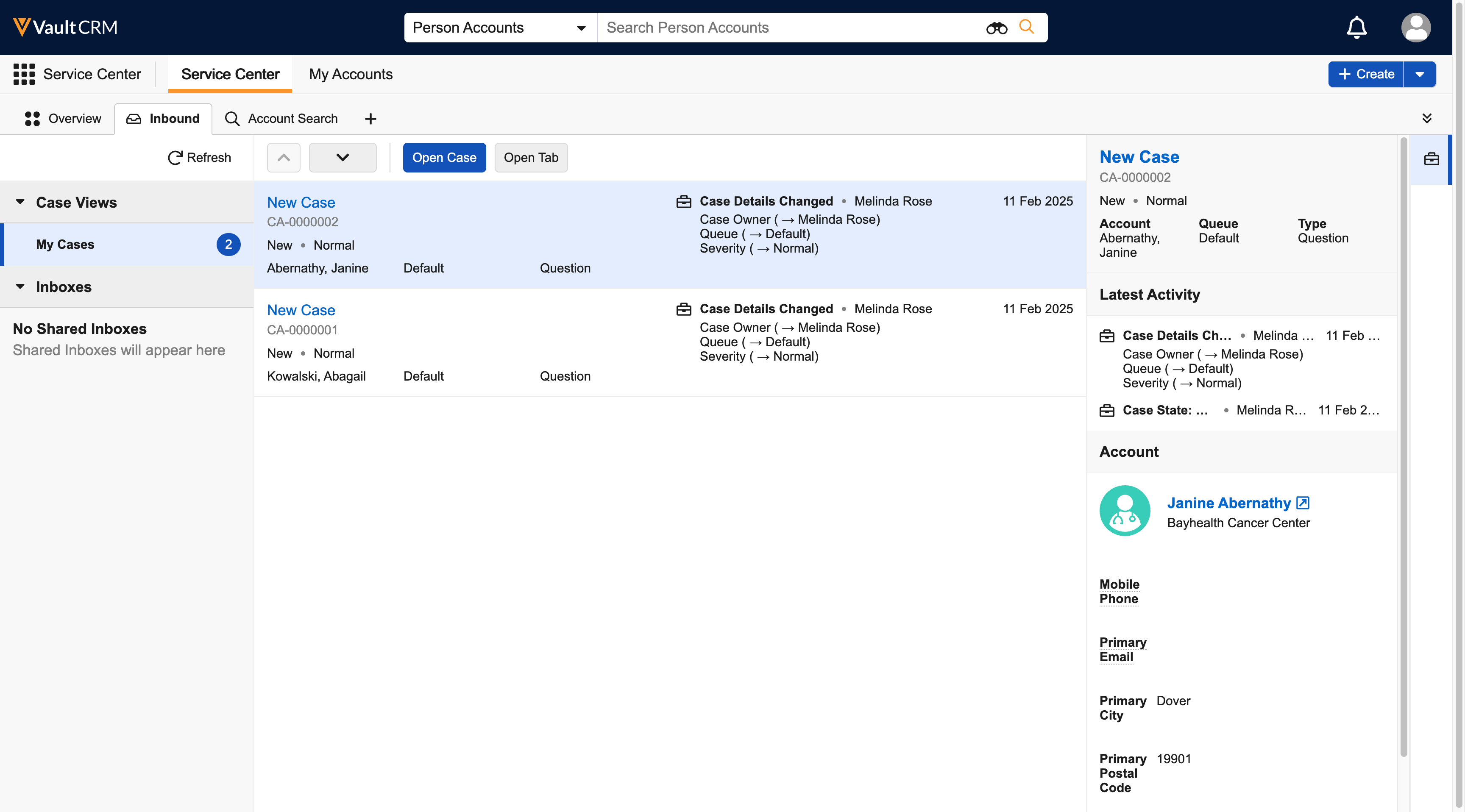Open the app launcher grid icon
The height and width of the screenshot is (812, 1465).
click(x=24, y=74)
